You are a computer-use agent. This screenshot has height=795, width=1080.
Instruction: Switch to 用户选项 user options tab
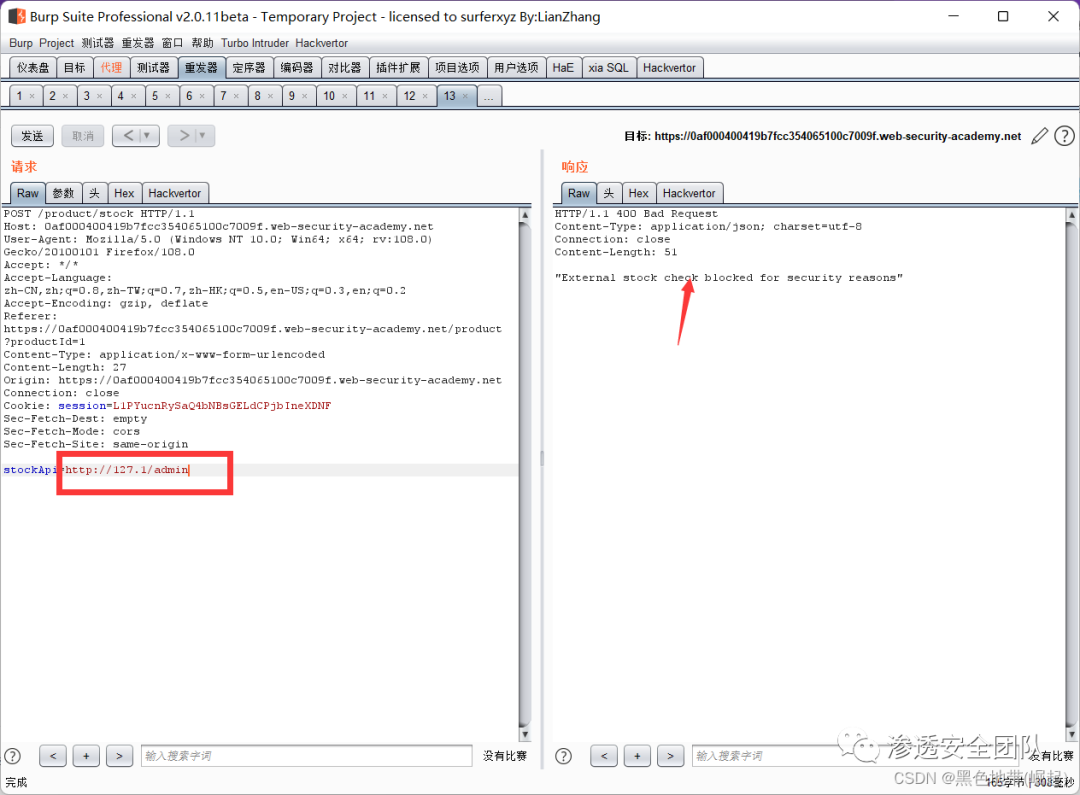[x=517, y=68]
